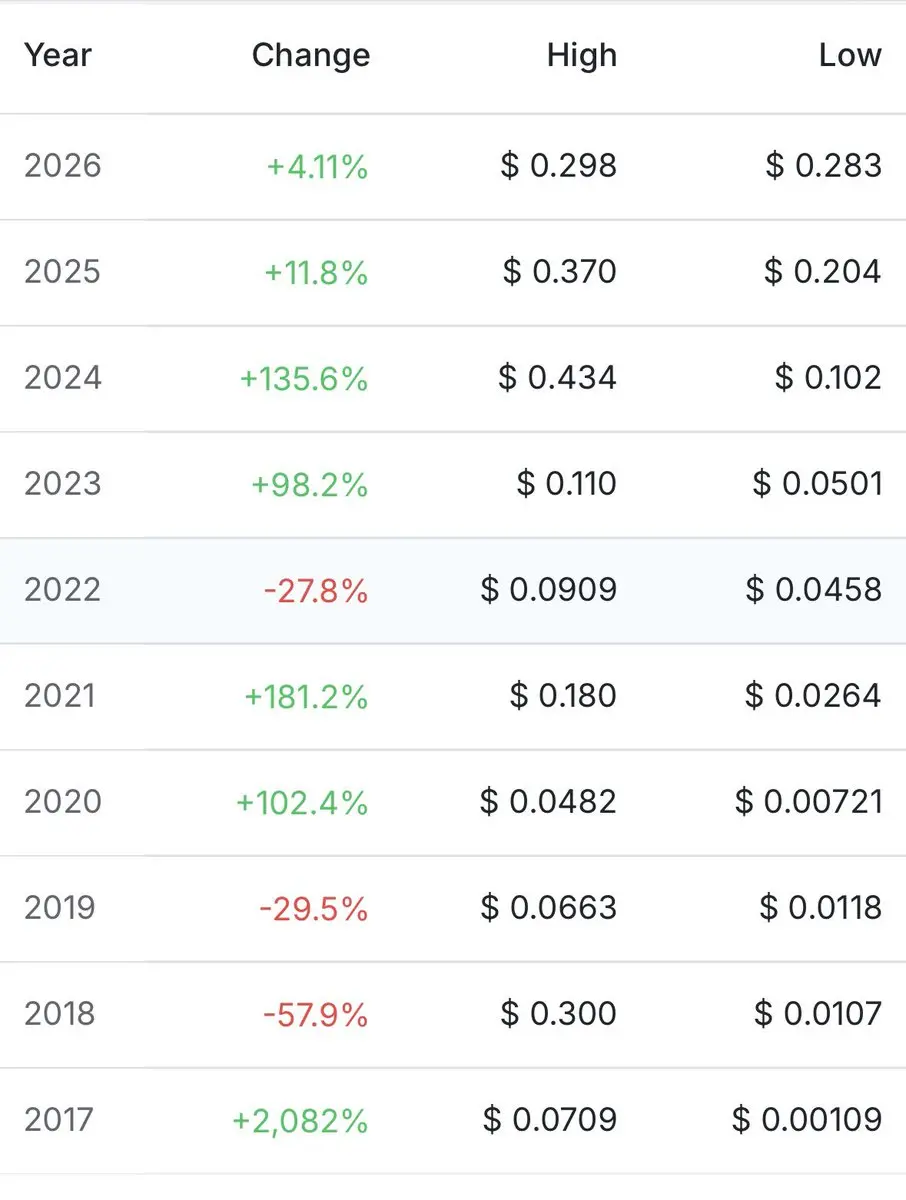The width and height of the screenshot is (906, 1200).
Task: Select the 2024 high value $ 0.434
Action: (557, 378)
